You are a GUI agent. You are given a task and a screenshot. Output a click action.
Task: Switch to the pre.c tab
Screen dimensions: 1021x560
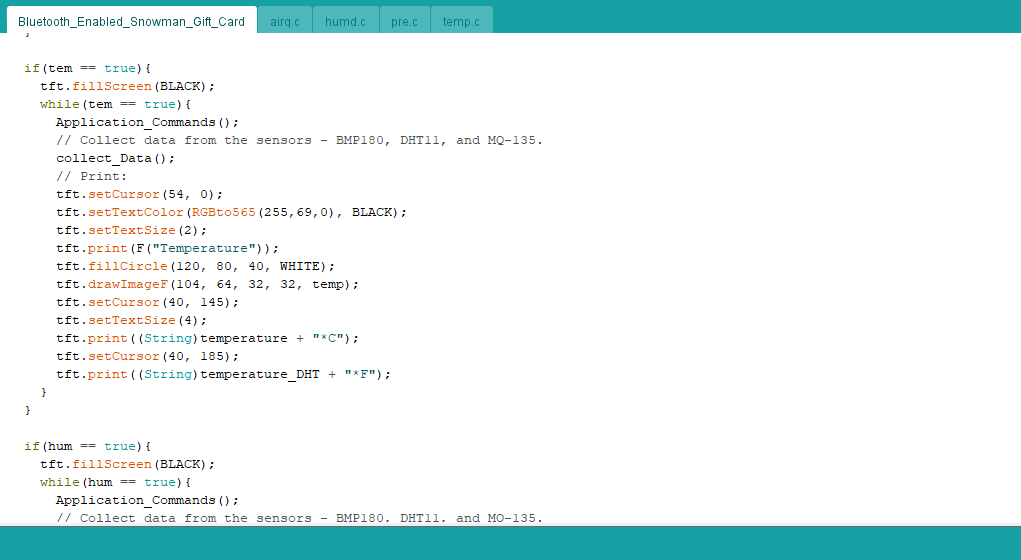coord(404,21)
